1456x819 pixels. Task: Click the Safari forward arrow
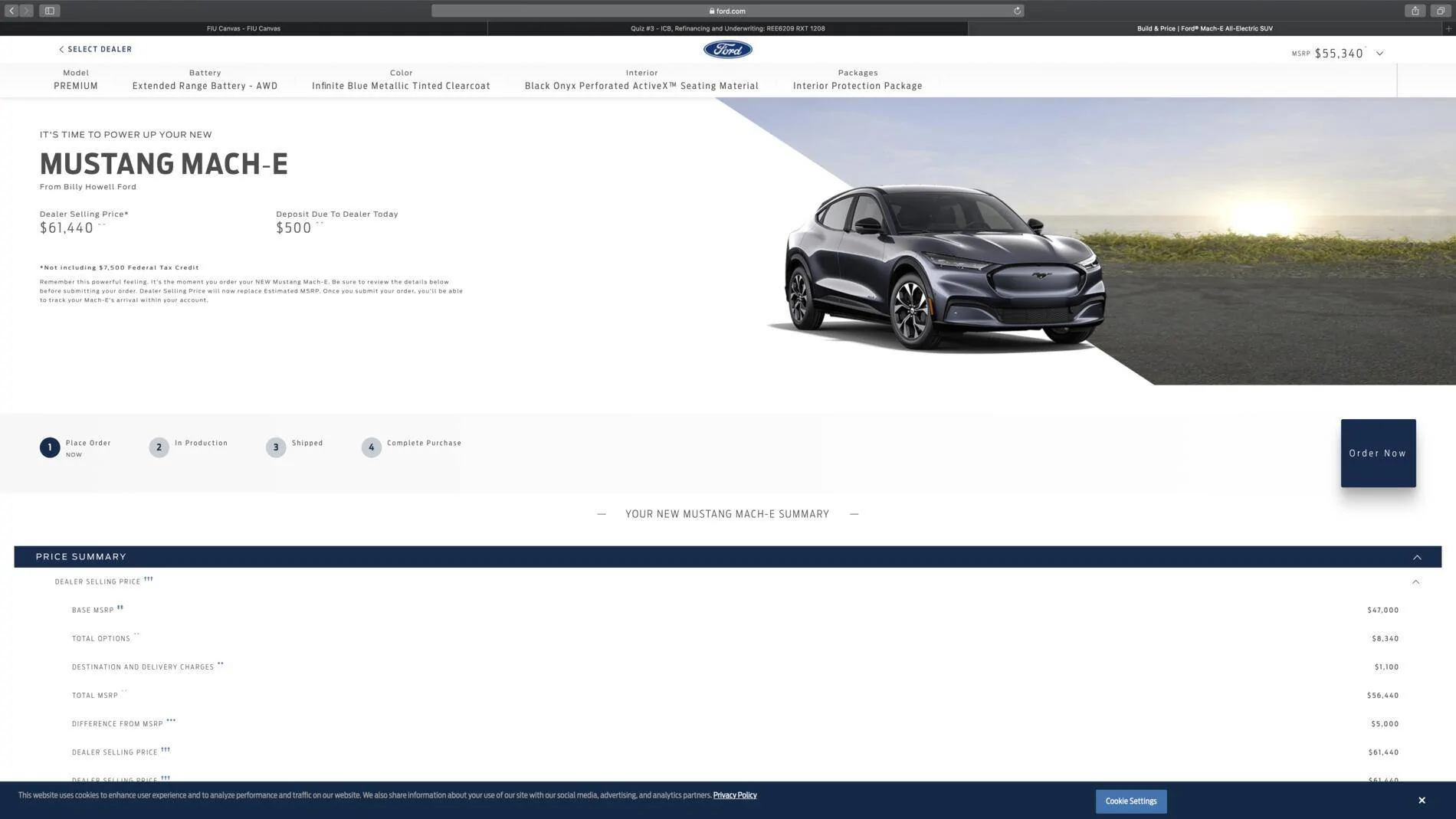26,11
